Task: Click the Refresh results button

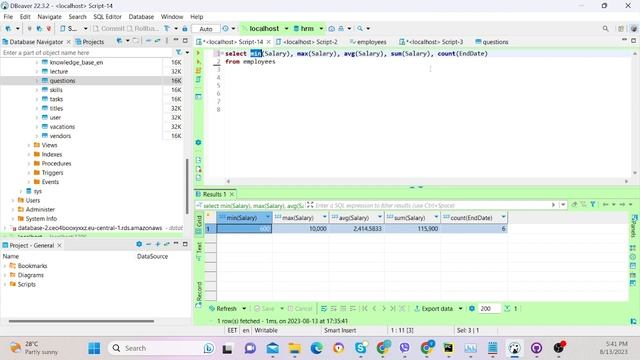Action: click(223, 309)
